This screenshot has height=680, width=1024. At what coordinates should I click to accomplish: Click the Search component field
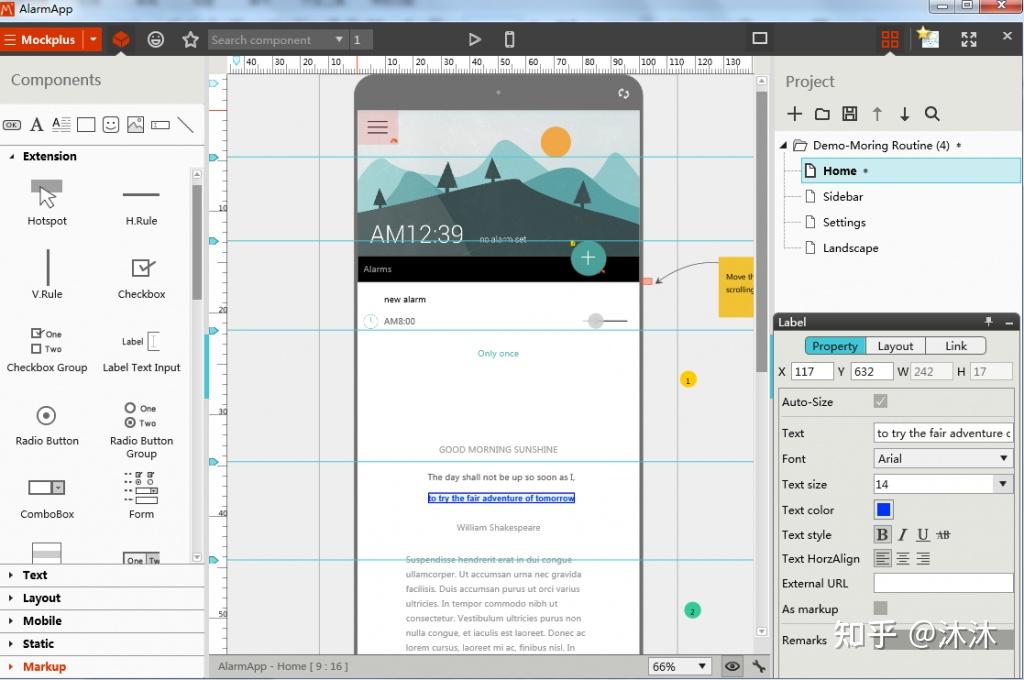(270, 40)
